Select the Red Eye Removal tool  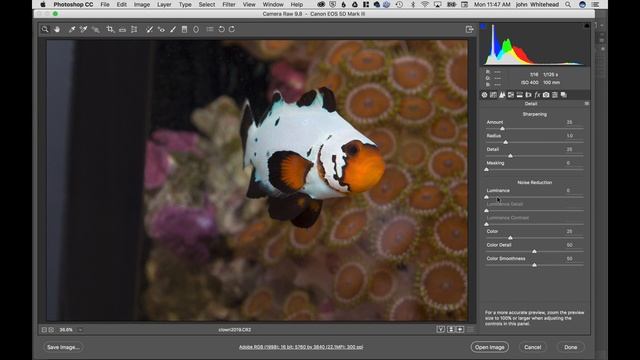coord(161,29)
